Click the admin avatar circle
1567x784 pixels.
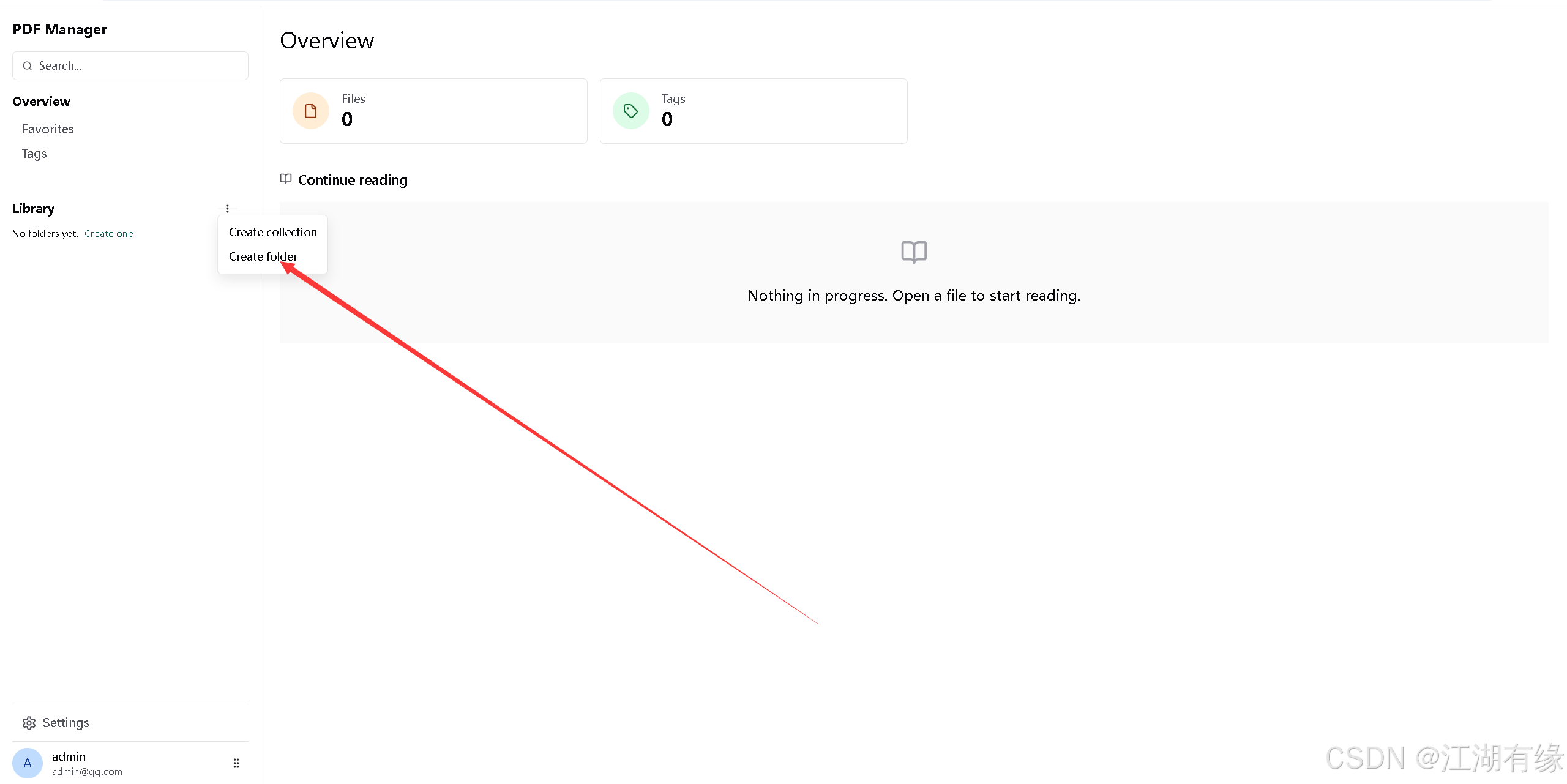(28, 763)
